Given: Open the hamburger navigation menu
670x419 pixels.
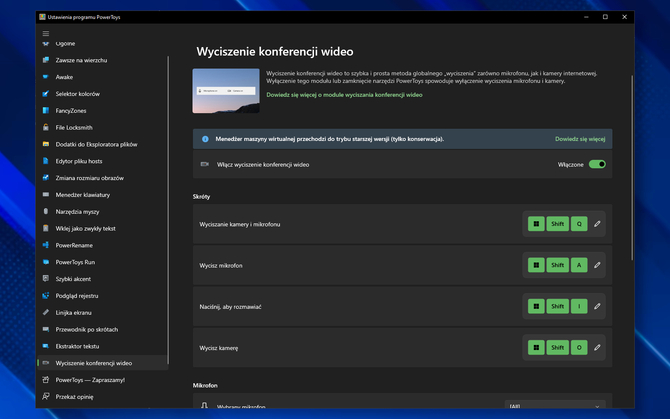Looking at the screenshot, I should click(46, 33).
